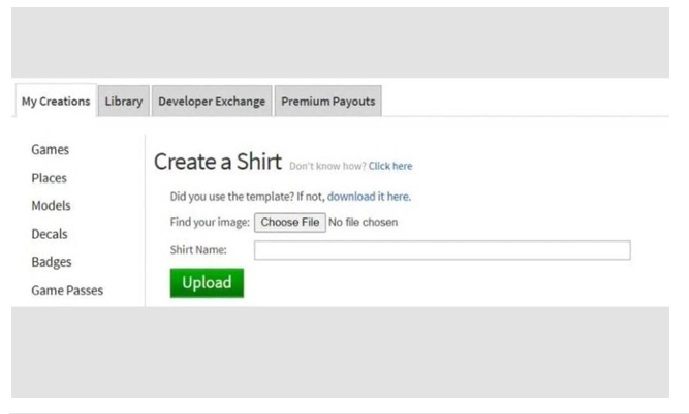The width and height of the screenshot is (689, 414).
Task: Click the 'Create a Shirt' heading
Action: coord(217,162)
